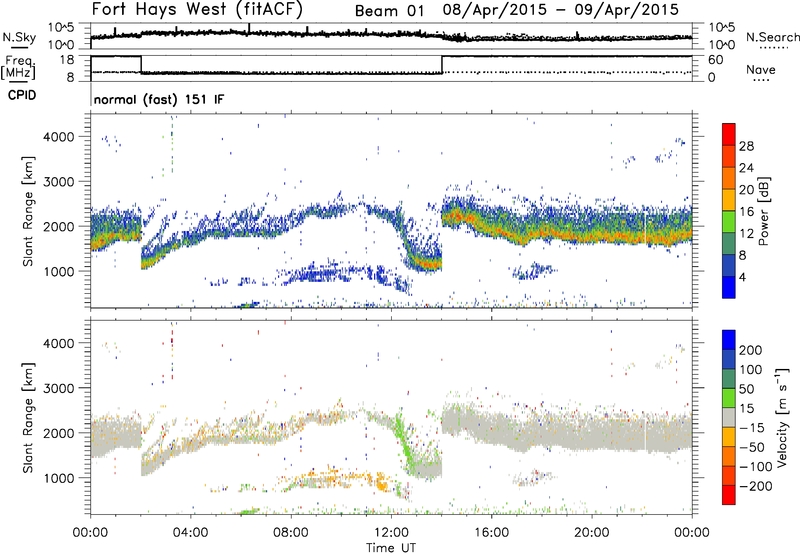Click the 'Nave' legend label

click(760, 70)
